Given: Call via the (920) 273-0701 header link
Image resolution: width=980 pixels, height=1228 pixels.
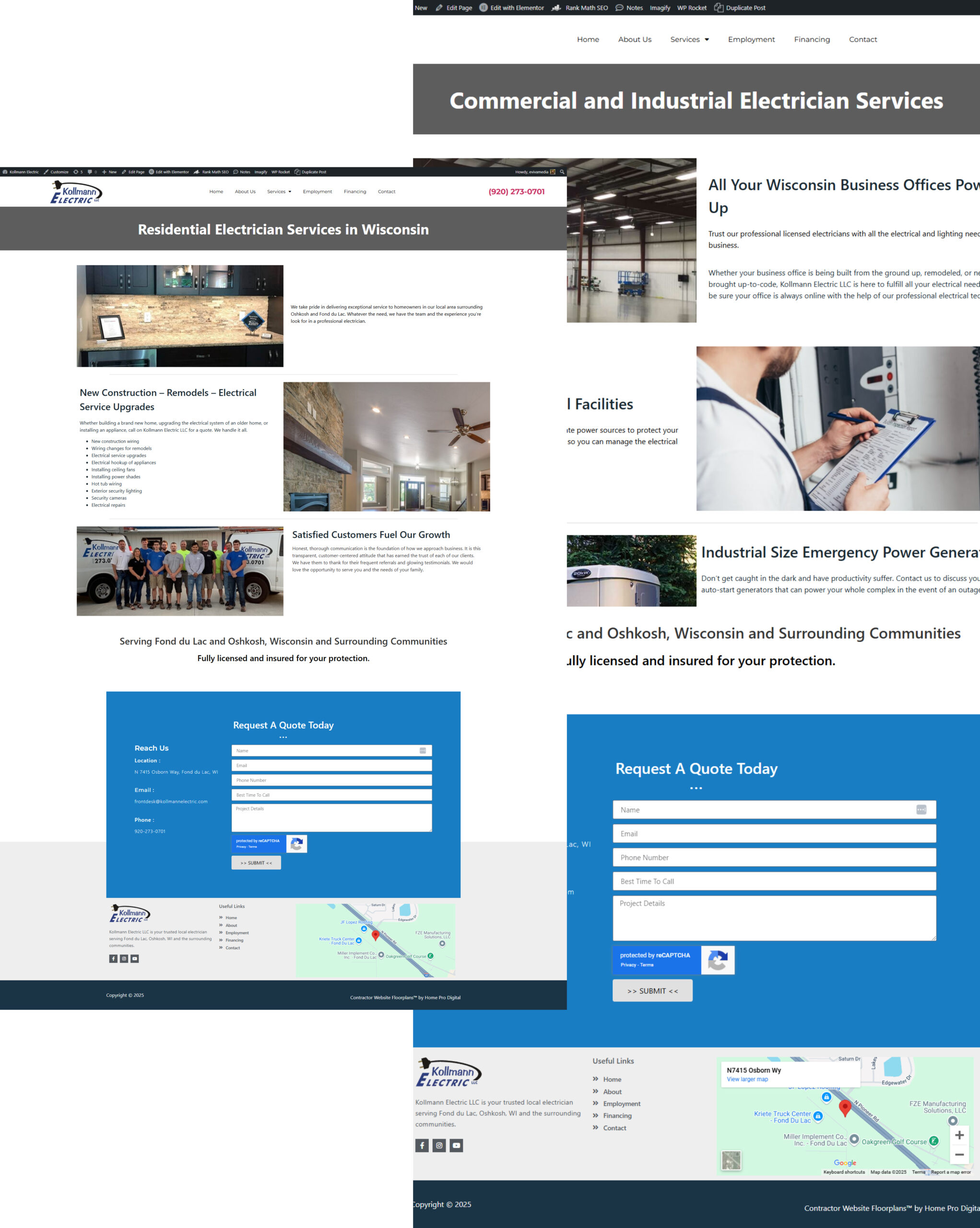Looking at the screenshot, I should (x=516, y=192).
